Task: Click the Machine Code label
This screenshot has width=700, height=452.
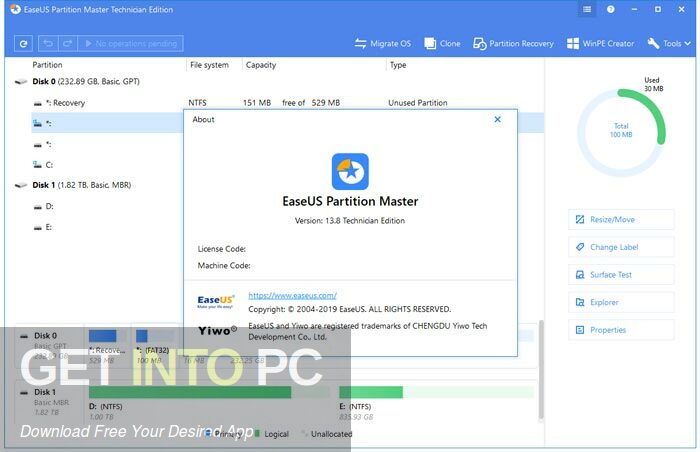Action: [224, 265]
